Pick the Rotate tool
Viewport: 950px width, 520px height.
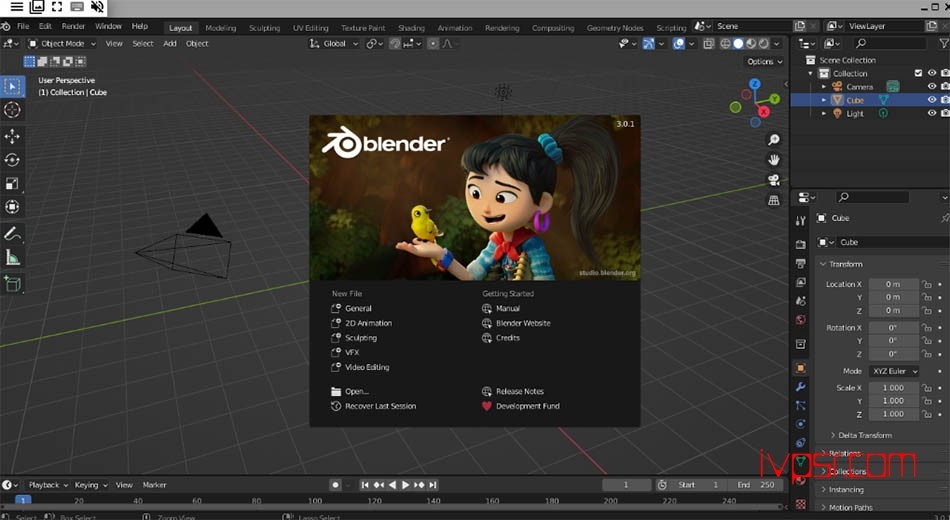click(x=12, y=160)
